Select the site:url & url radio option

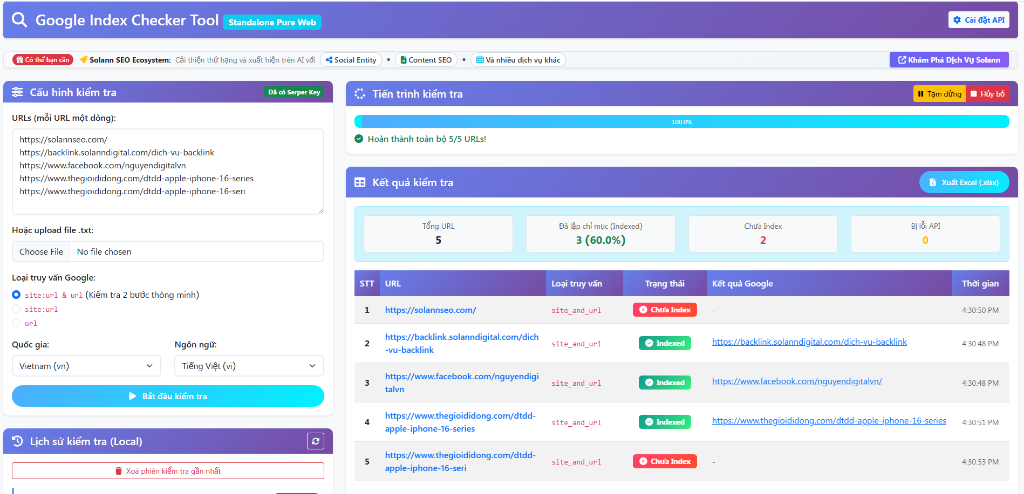point(16,295)
